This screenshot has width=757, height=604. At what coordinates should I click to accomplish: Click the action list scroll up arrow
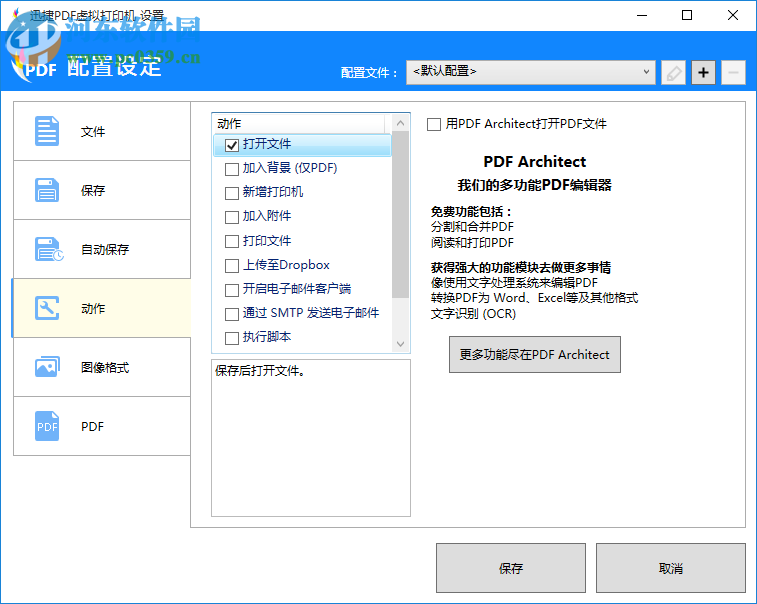pyautogui.click(x=400, y=124)
